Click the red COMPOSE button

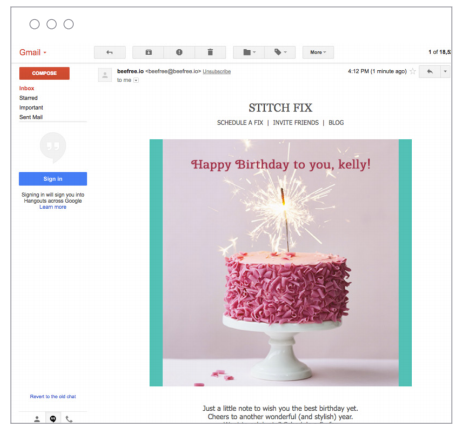44,73
